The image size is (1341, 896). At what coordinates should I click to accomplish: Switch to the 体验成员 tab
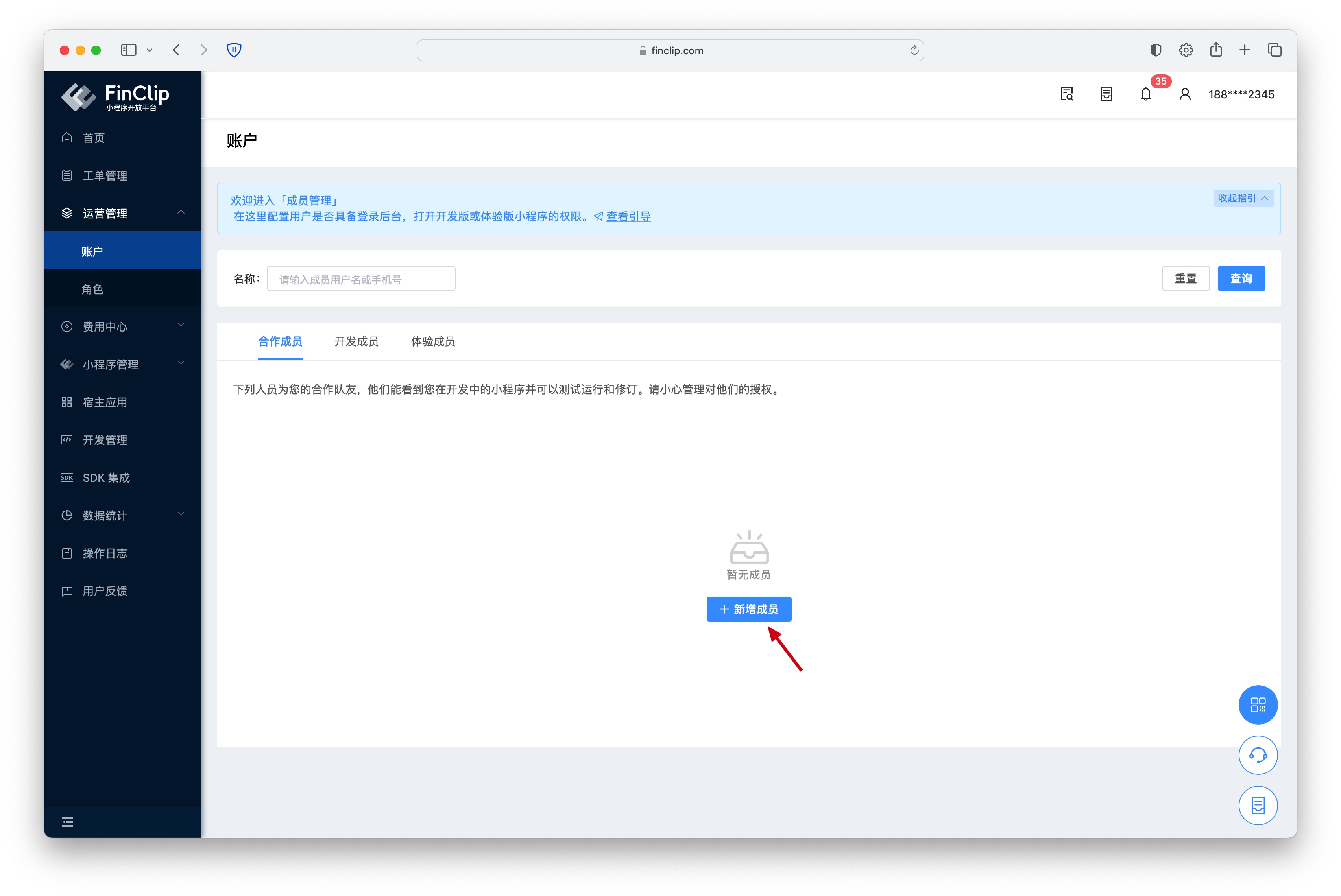[x=433, y=341]
